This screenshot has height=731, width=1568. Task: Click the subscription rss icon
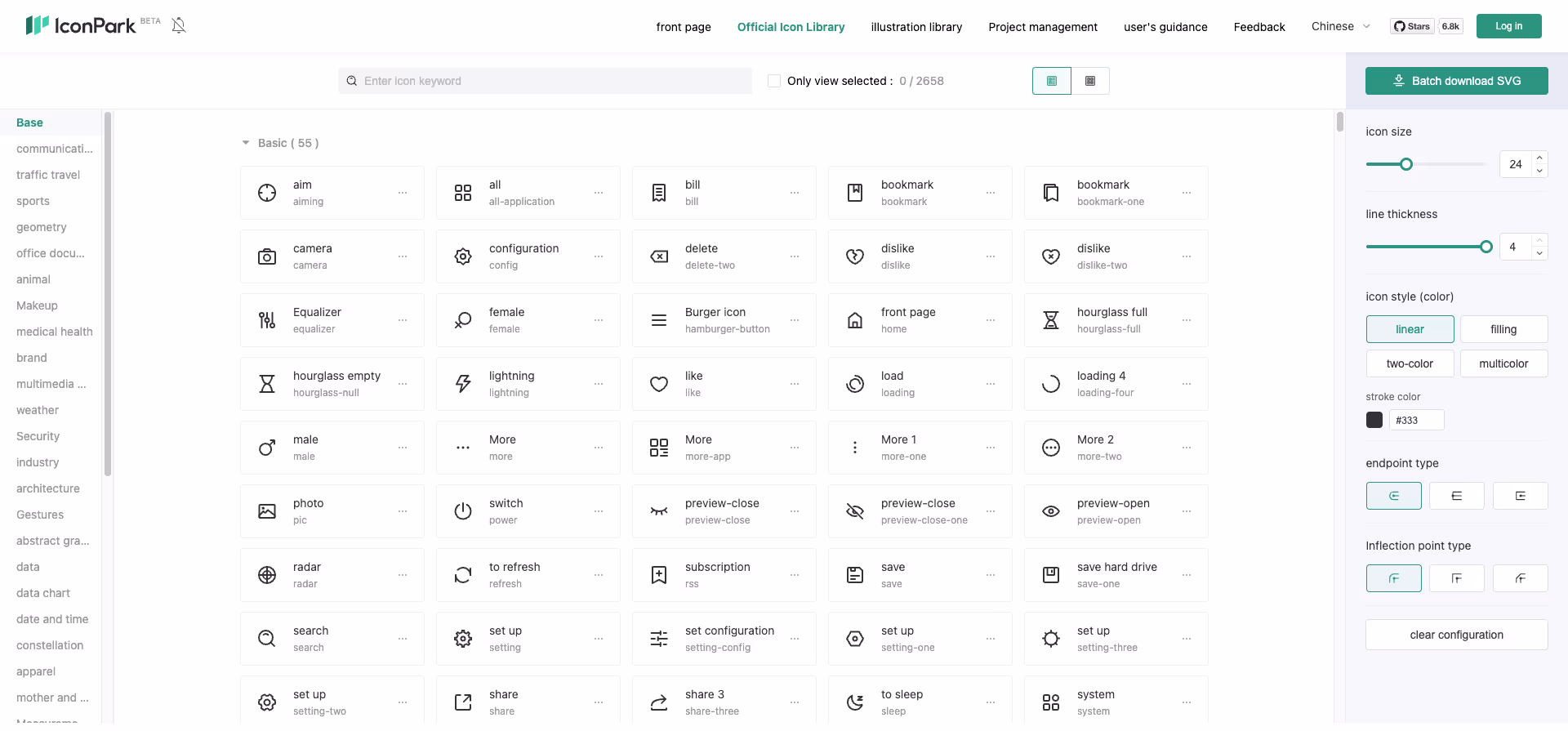pos(659,575)
